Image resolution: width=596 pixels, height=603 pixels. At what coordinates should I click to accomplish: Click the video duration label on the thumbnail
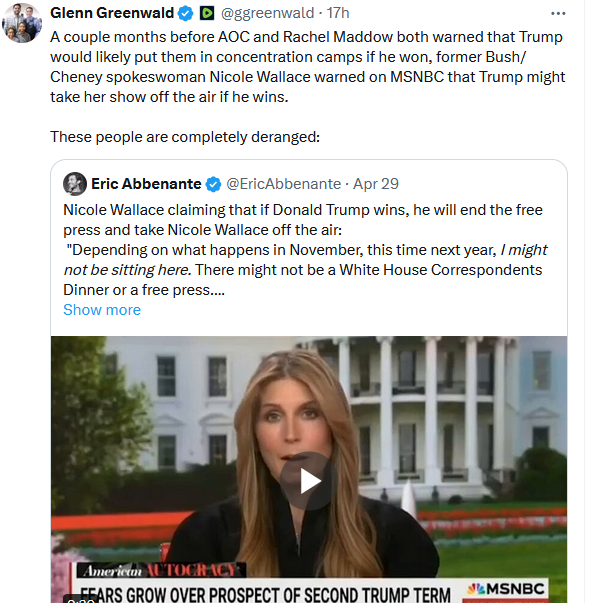[x=81, y=599]
